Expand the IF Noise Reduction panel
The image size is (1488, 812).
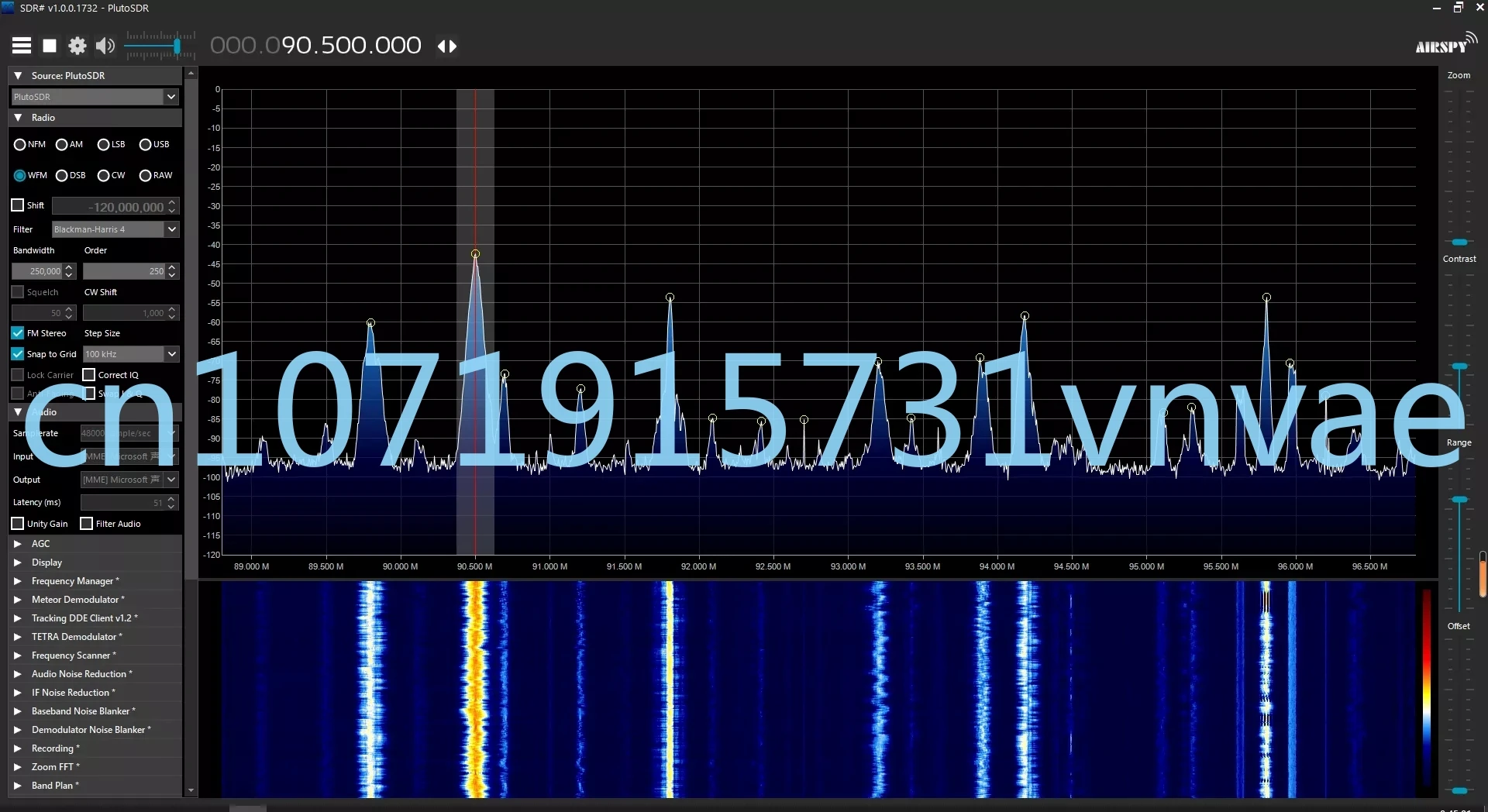(18, 693)
